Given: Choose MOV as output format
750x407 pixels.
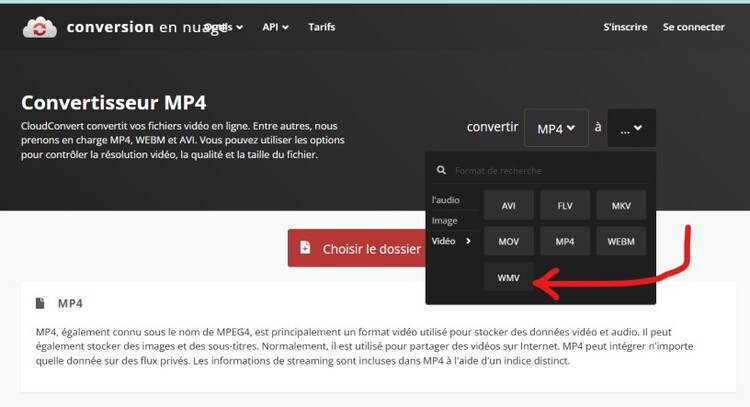Looking at the screenshot, I should [x=508, y=241].
